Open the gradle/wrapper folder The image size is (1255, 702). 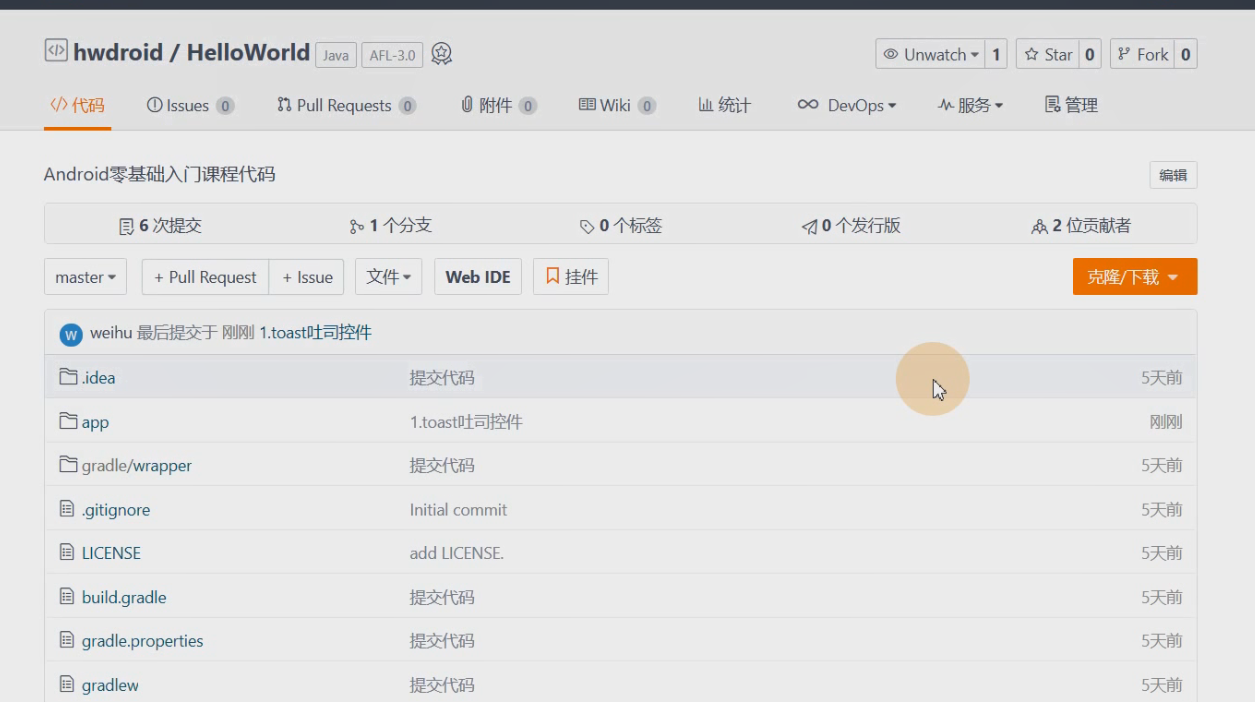click(137, 465)
